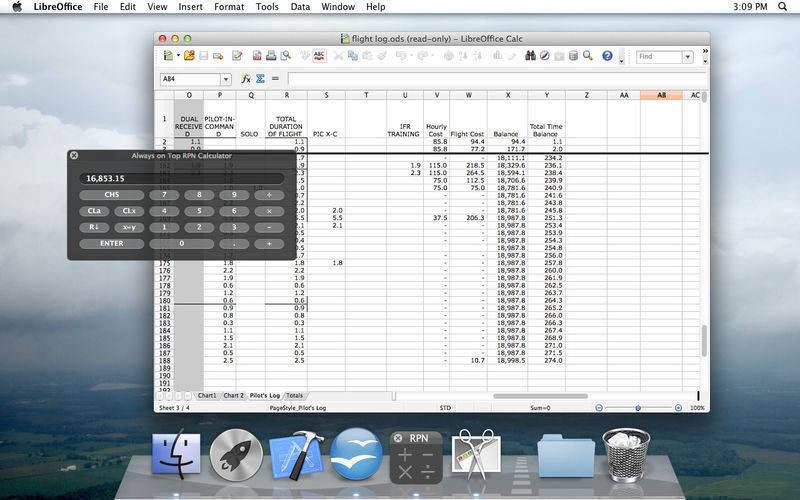Click CHS button on RPN calculator

click(112, 194)
